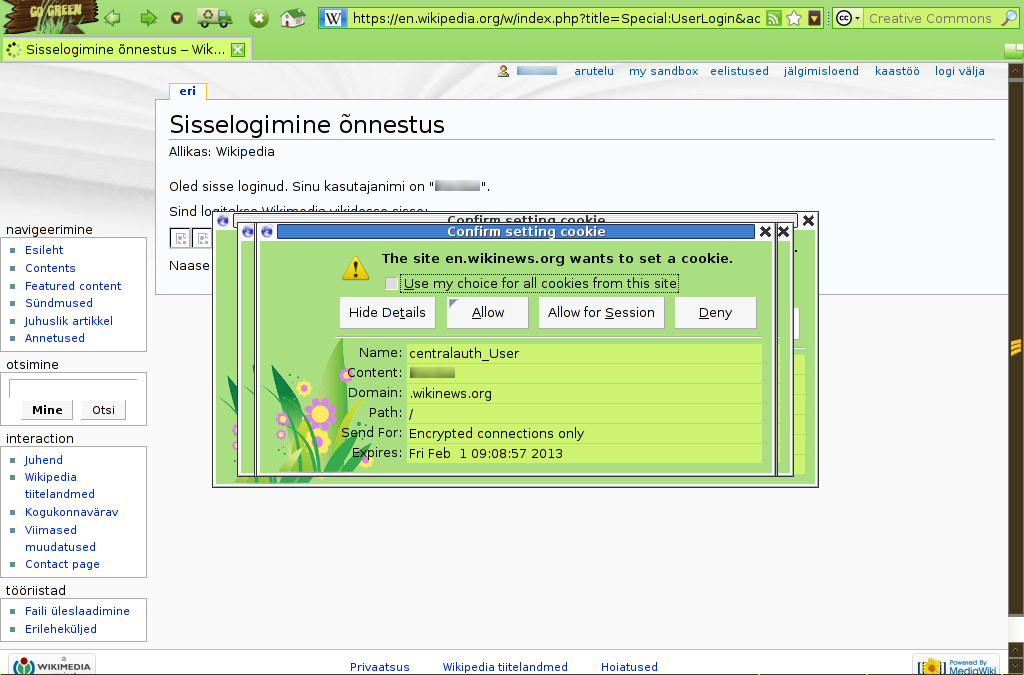Click the Wikimedia logo in footer

point(54,665)
